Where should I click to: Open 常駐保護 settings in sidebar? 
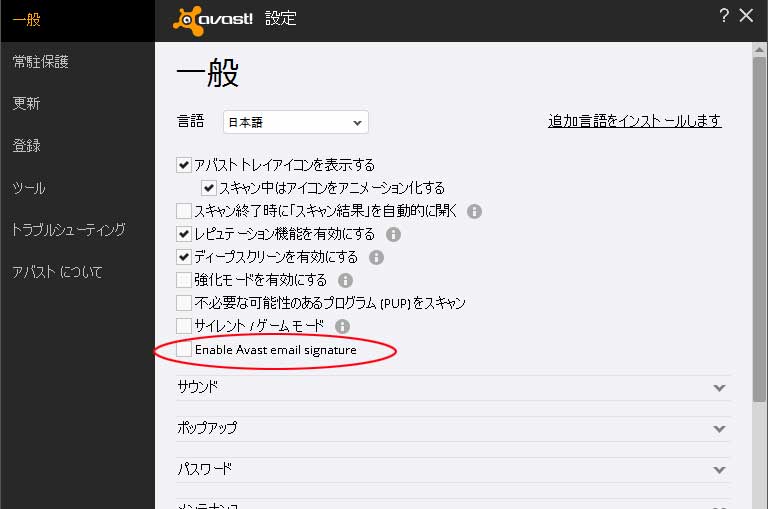tap(41, 62)
